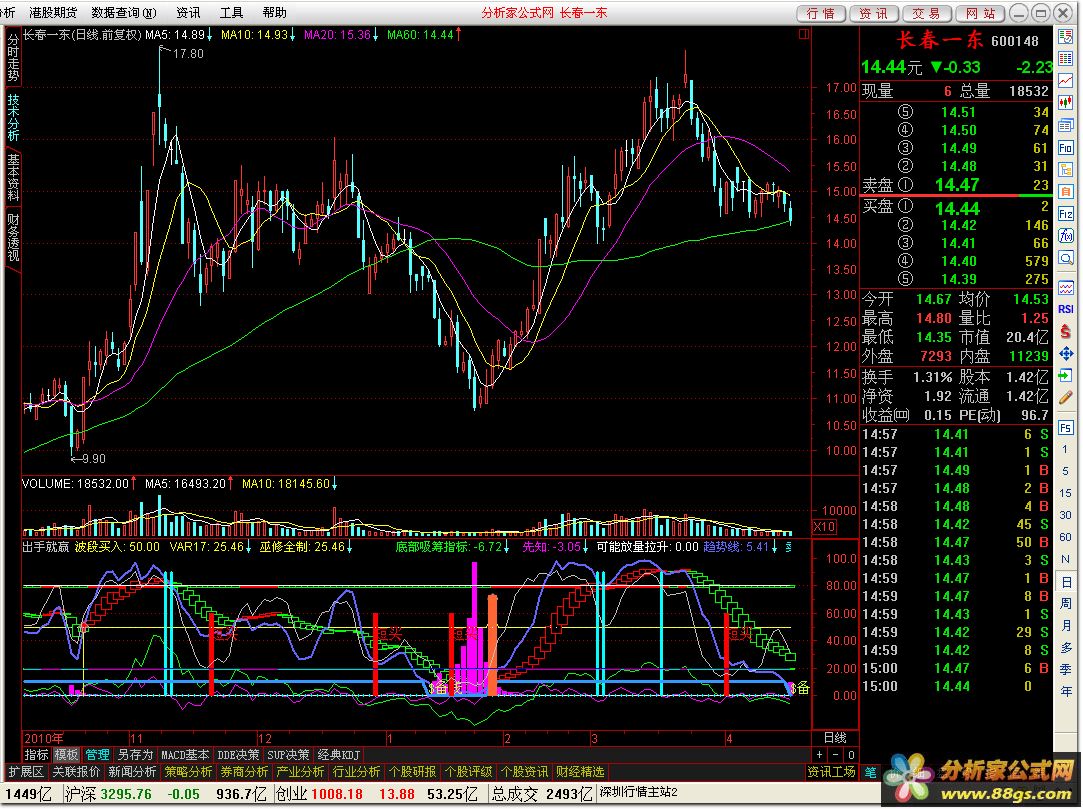Viewport: 1083px width, 809px height.
Task: Open the intraday line chart icon
Action: point(1066,81)
